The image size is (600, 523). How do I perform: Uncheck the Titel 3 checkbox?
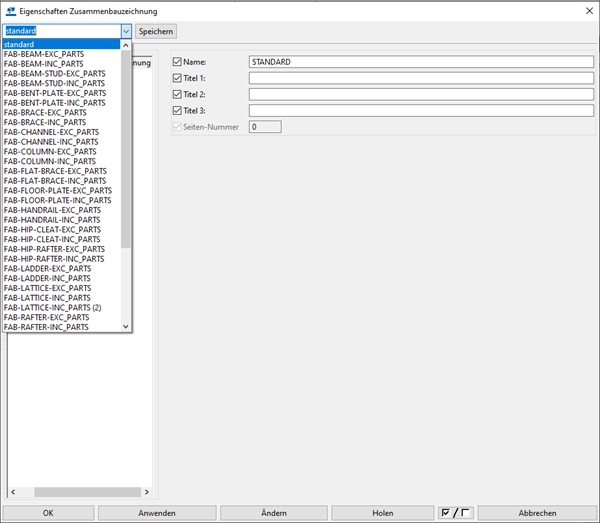pos(177,110)
